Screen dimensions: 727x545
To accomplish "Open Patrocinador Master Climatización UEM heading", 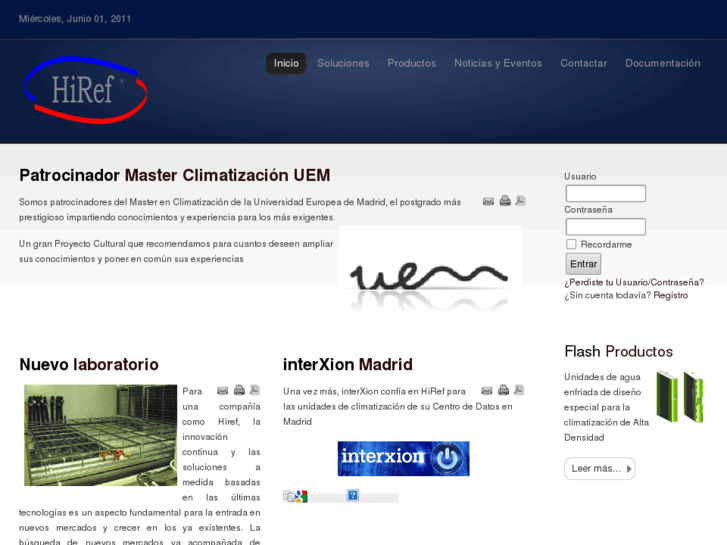I will [174, 175].
